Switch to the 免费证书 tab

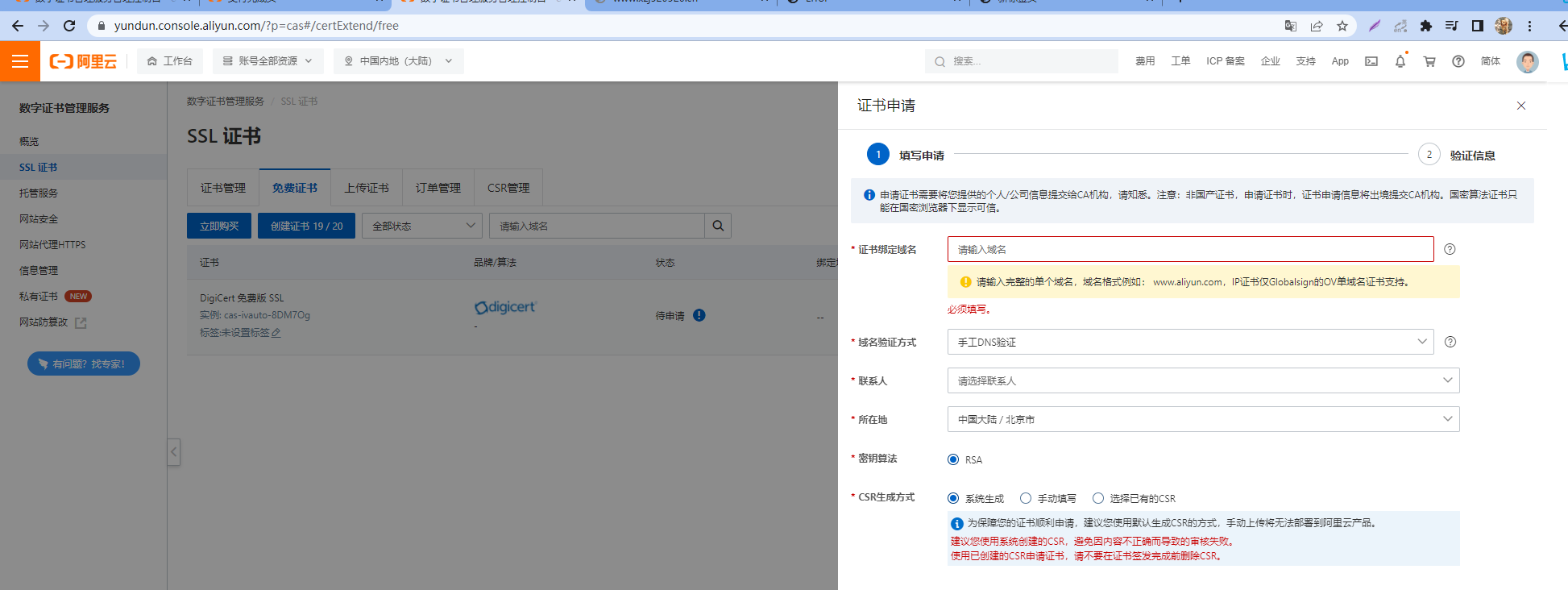click(295, 188)
